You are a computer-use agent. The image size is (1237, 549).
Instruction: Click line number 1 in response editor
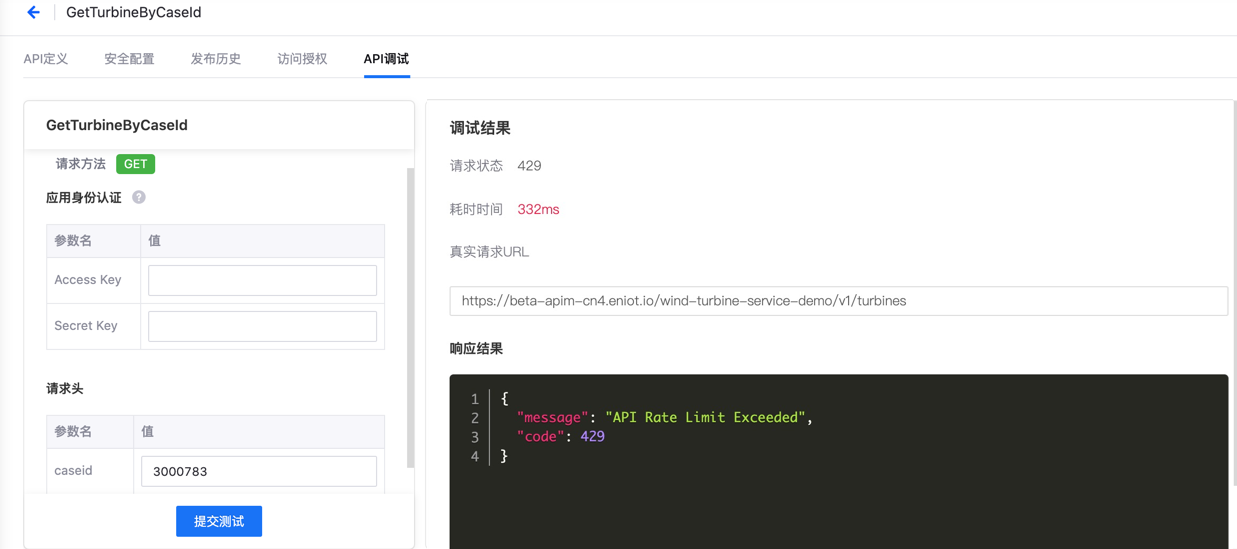pyautogui.click(x=474, y=398)
